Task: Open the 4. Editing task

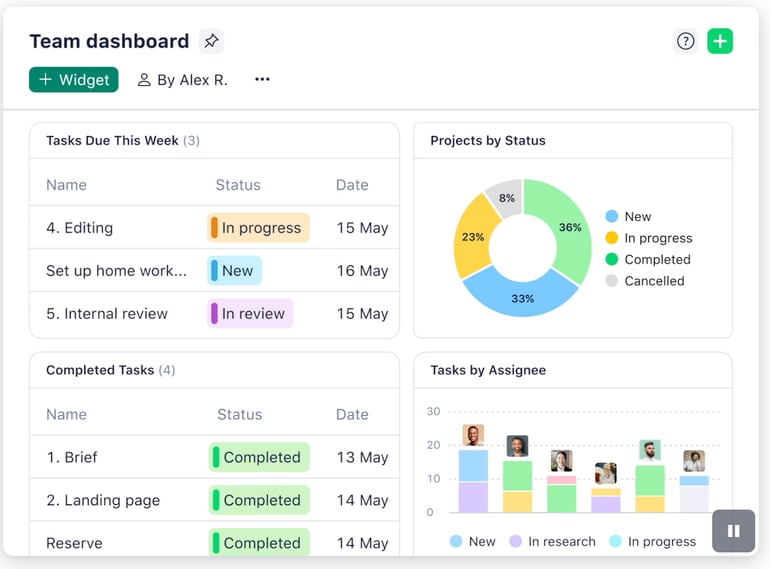Action: click(x=80, y=228)
